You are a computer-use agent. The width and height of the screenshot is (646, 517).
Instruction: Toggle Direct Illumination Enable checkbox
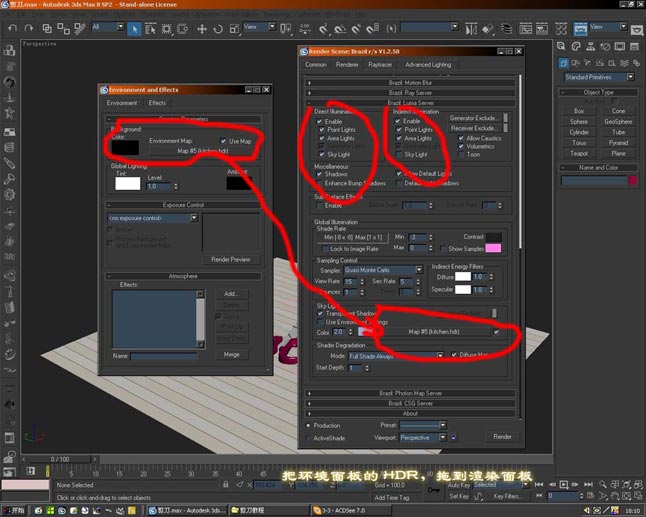tap(319, 122)
